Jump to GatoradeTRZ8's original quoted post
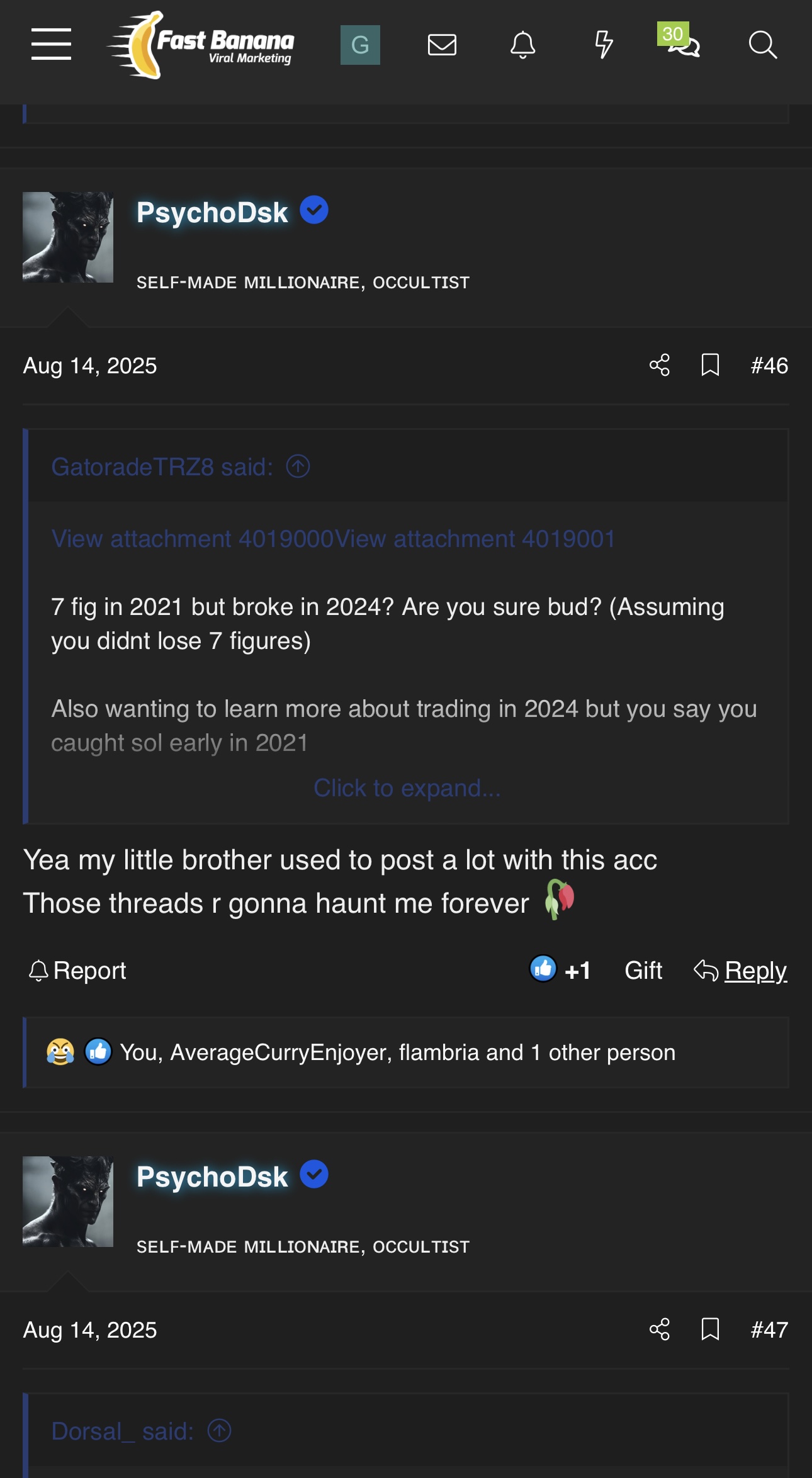Screen dimensions: 812x1478 [x=298, y=466]
